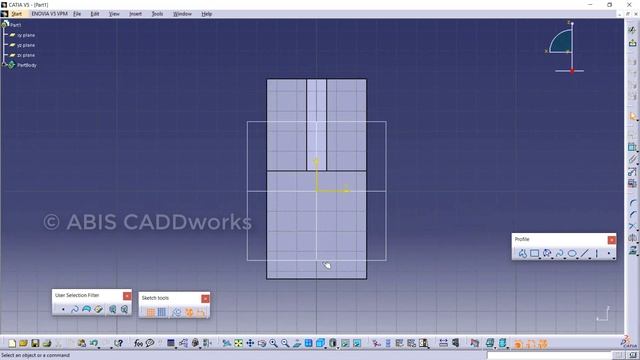Click the Undo icon

(93, 343)
